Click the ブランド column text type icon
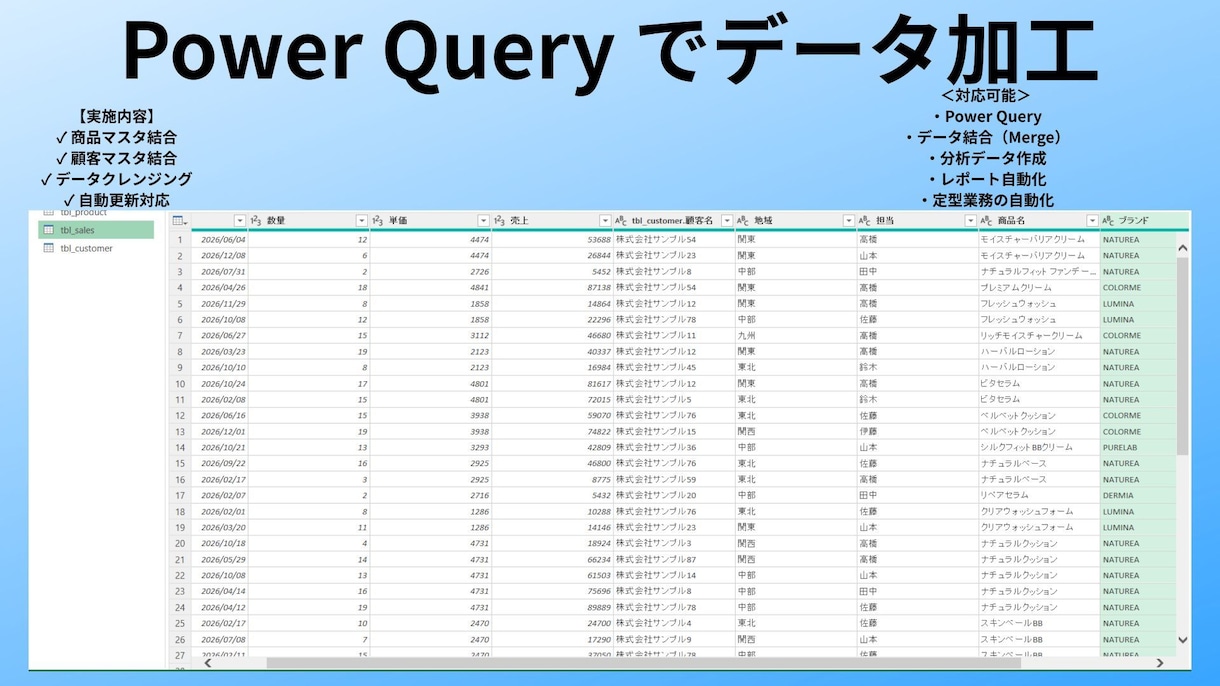Image resolution: width=1220 pixels, height=686 pixels. (x=1109, y=220)
